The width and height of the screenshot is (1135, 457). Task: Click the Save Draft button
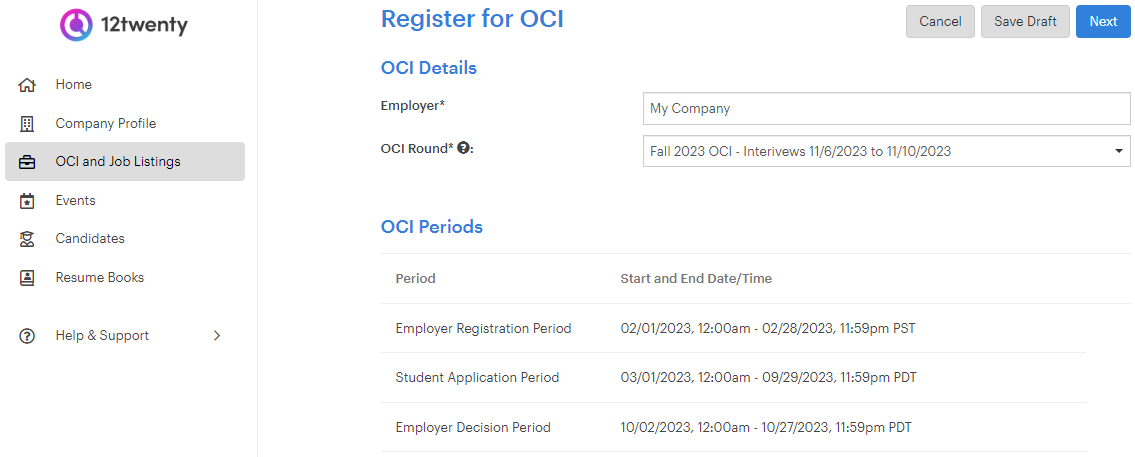click(x=1025, y=22)
